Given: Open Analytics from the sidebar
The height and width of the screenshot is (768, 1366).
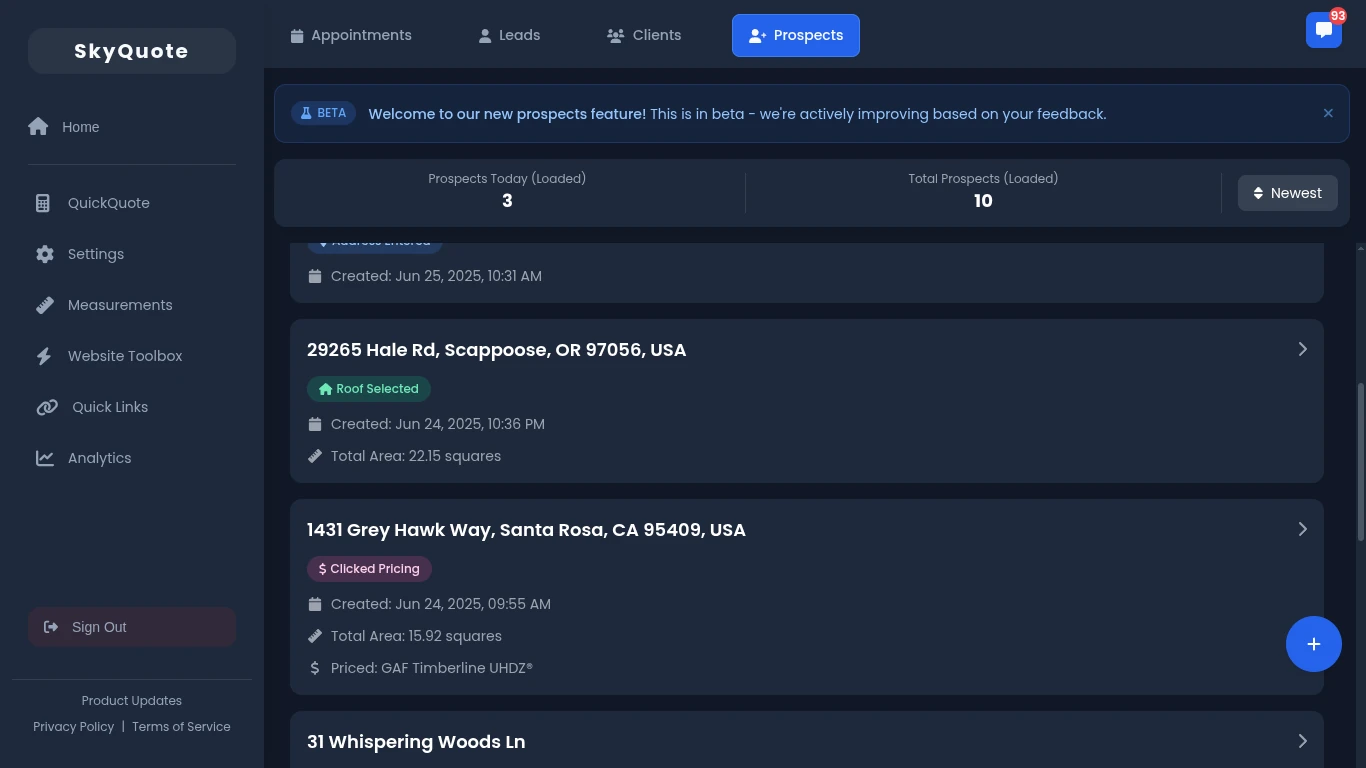Looking at the screenshot, I should (x=132, y=458).
